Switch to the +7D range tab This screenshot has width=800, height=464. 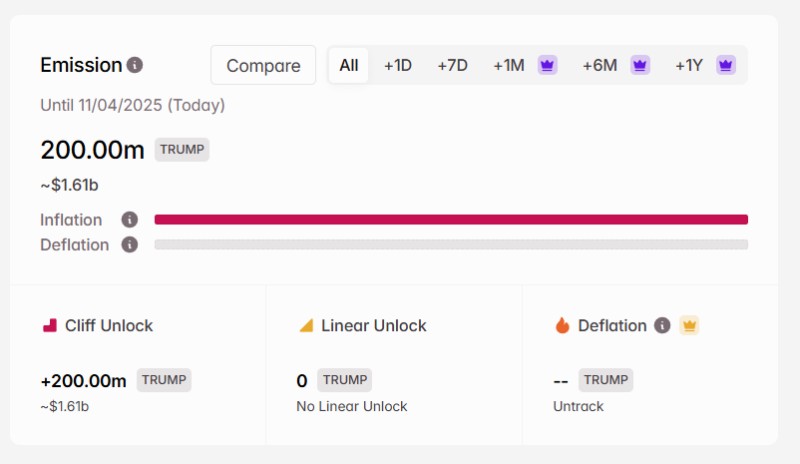(452, 65)
